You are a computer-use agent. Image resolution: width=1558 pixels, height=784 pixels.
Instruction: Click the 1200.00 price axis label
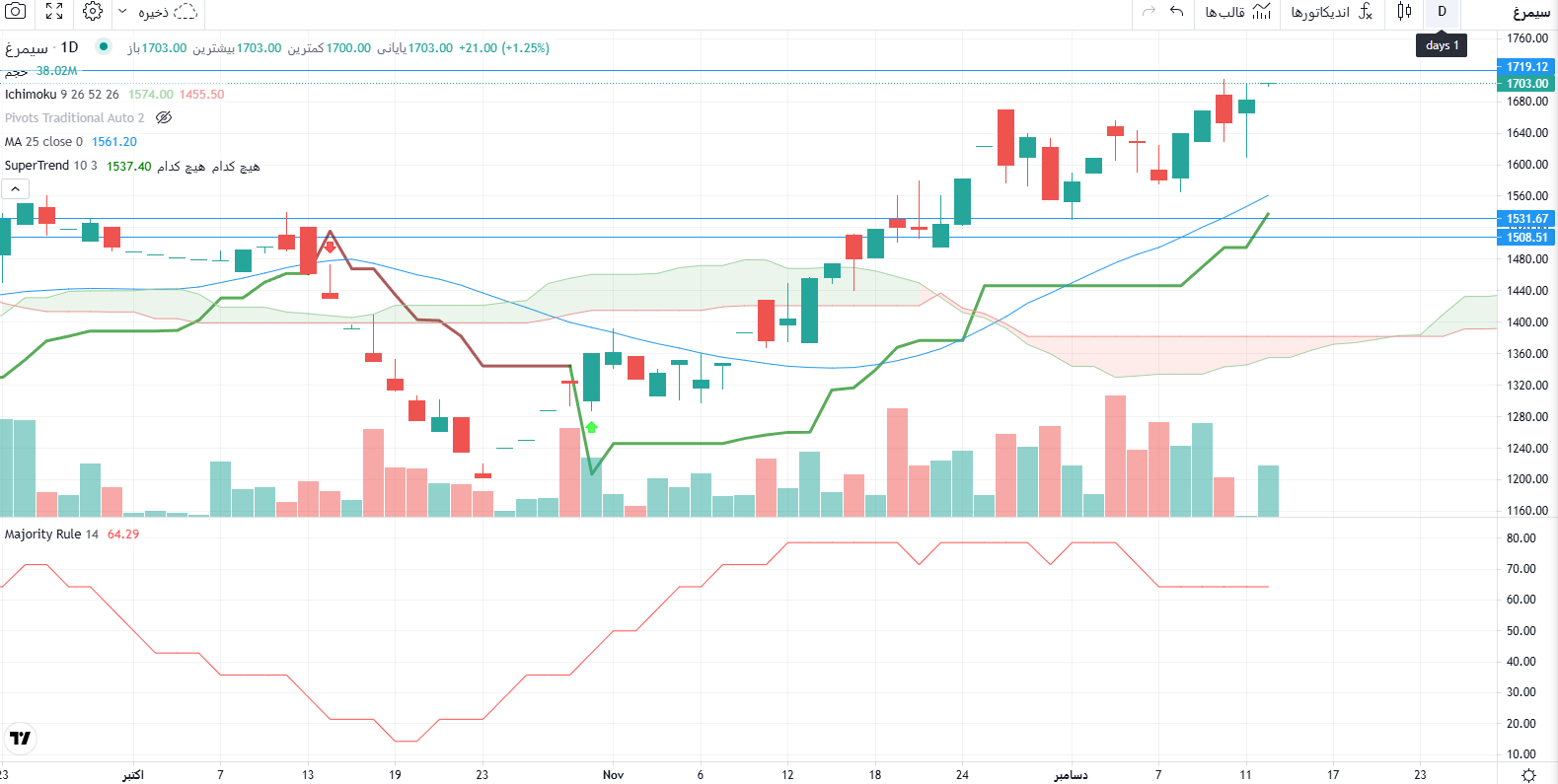tap(1526, 479)
